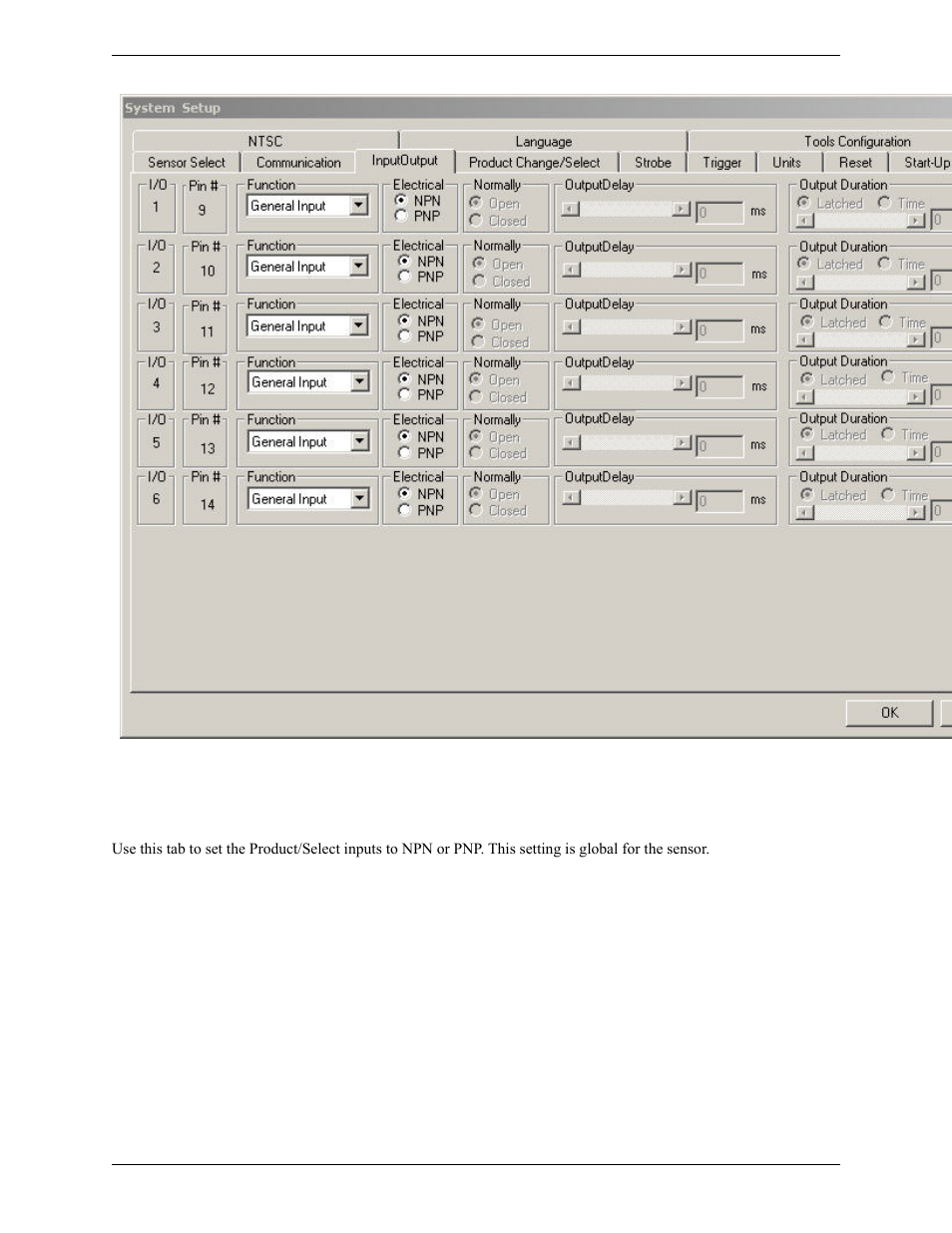Open the Tools Configuration tab

pos(857,142)
